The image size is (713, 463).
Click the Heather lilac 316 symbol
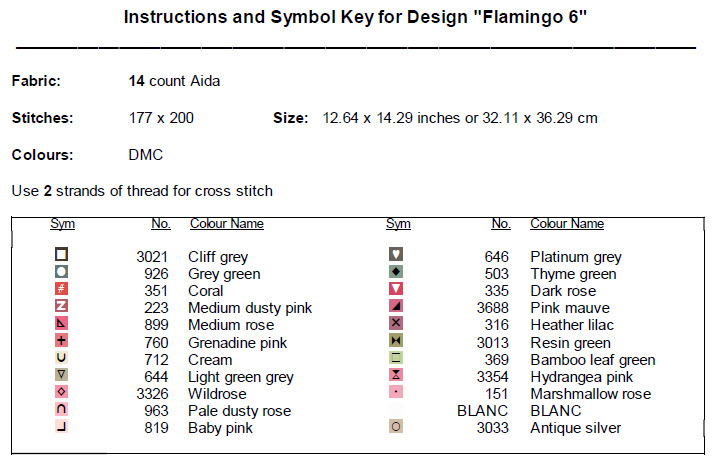click(x=396, y=324)
